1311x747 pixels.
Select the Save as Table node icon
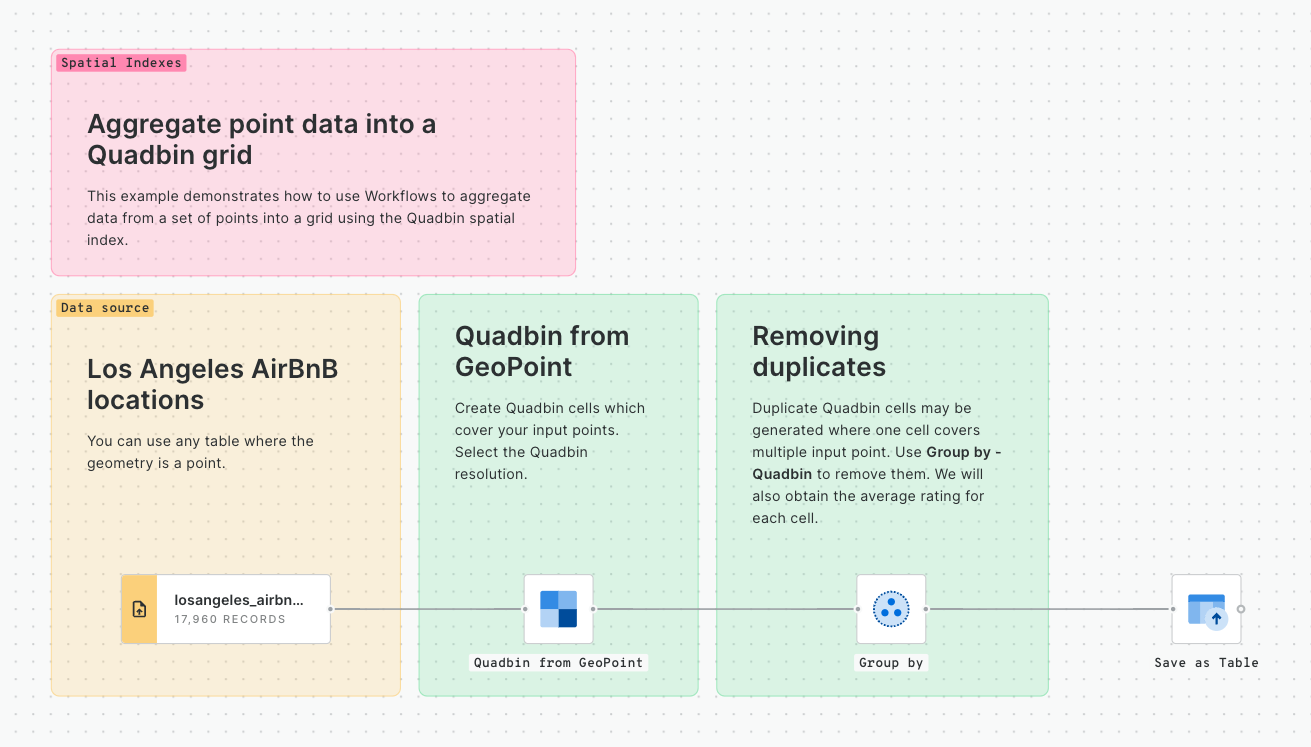1206,609
